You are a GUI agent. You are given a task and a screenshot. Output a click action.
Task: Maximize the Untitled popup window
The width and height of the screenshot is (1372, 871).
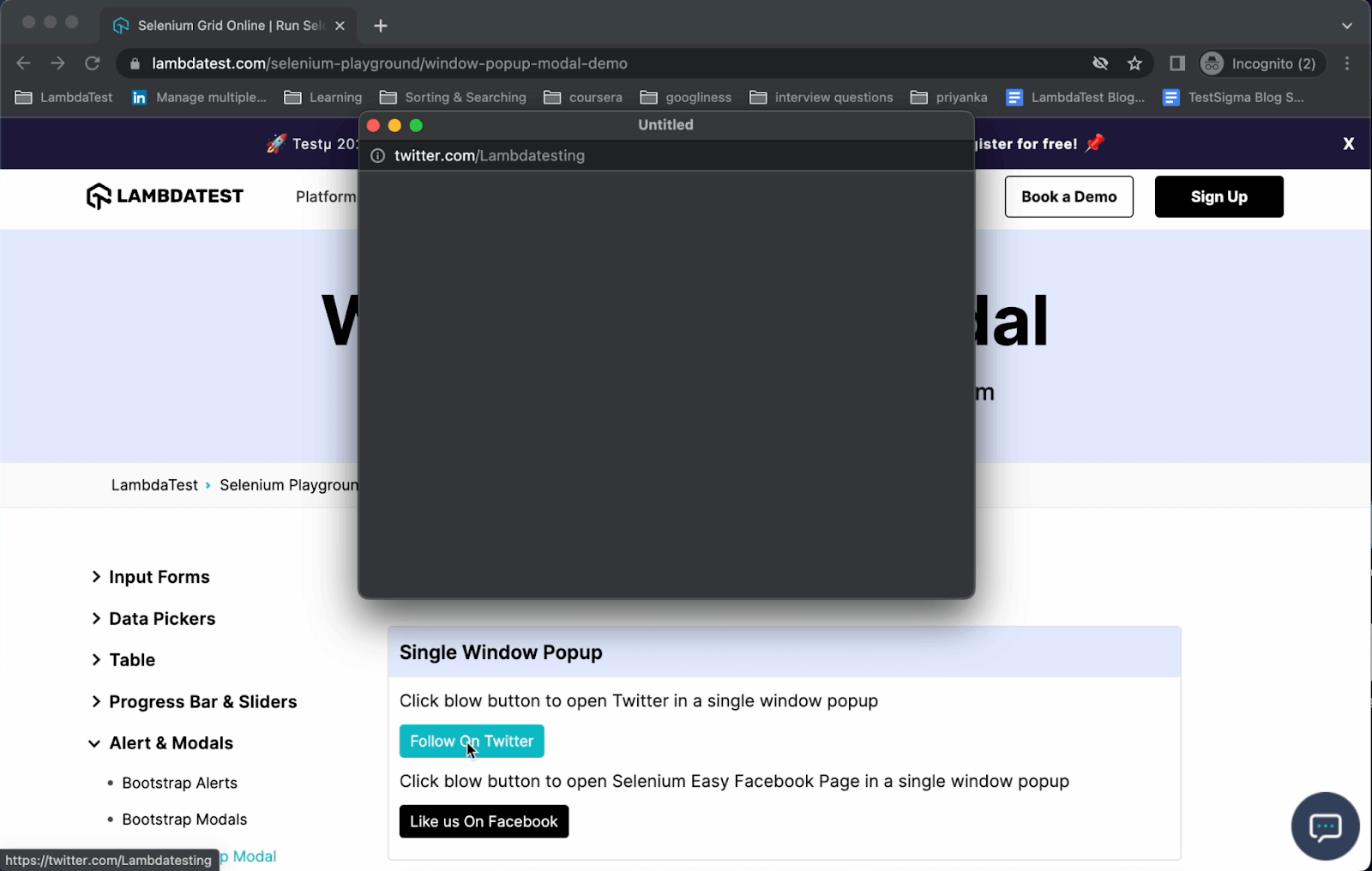tap(416, 125)
